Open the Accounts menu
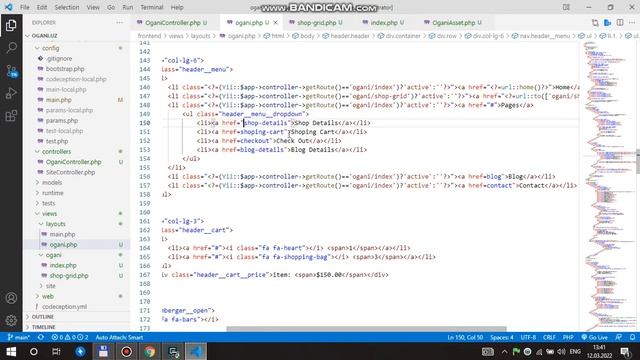 11,298
